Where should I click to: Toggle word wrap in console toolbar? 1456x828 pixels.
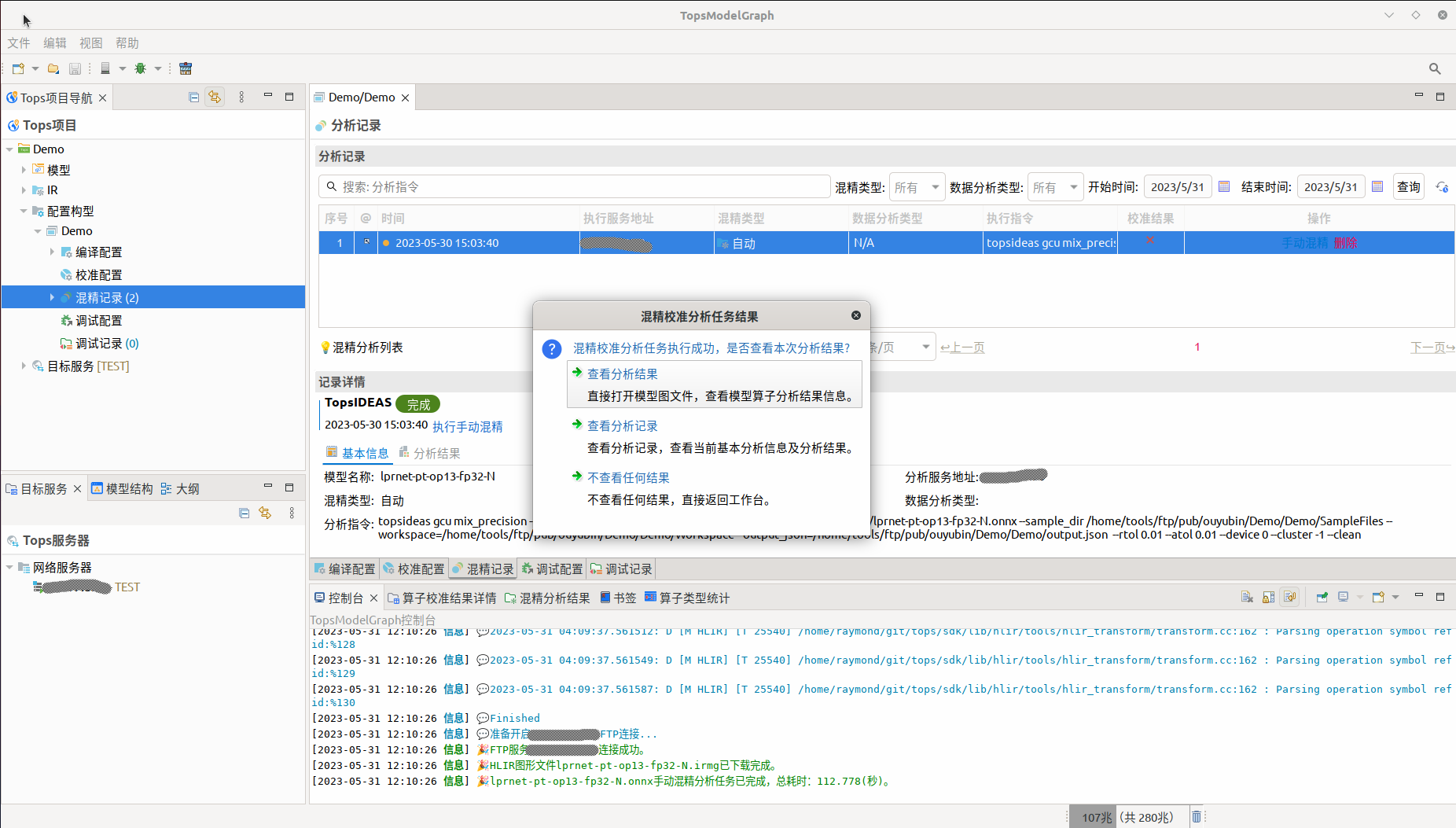(x=1289, y=598)
